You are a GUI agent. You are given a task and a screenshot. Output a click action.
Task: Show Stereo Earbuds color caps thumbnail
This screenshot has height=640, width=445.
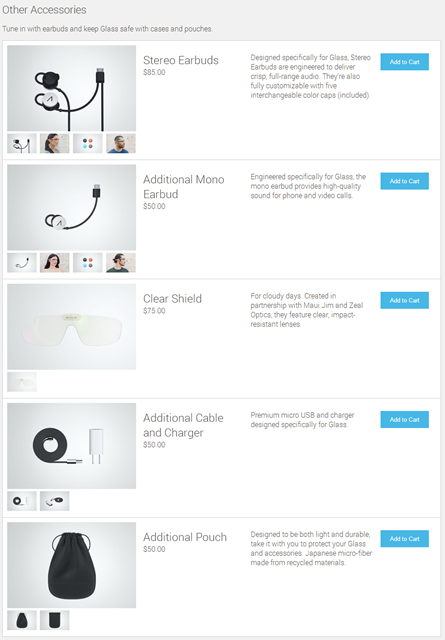point(88,143)
